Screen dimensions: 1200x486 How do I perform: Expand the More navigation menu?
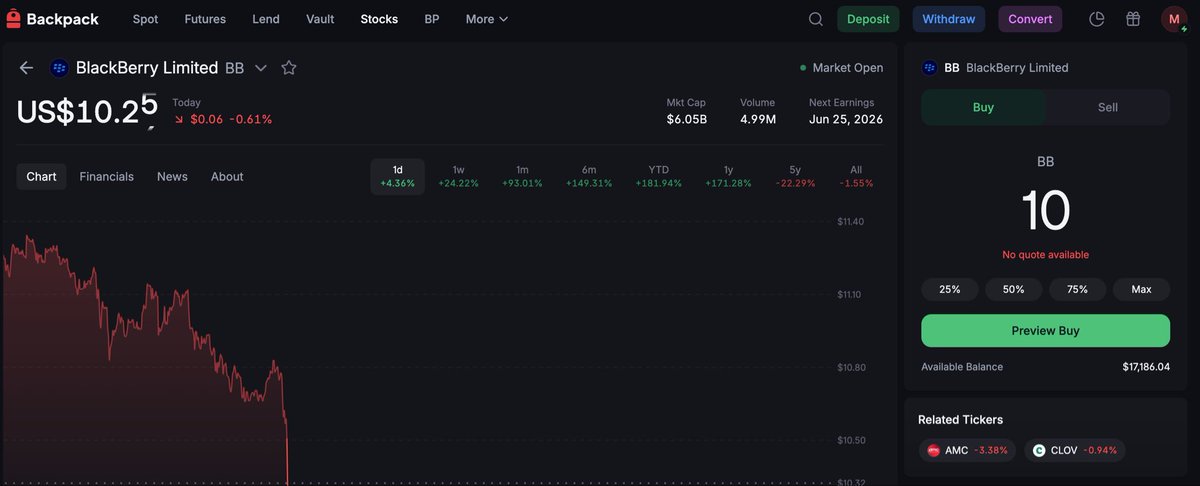(487, 19)
